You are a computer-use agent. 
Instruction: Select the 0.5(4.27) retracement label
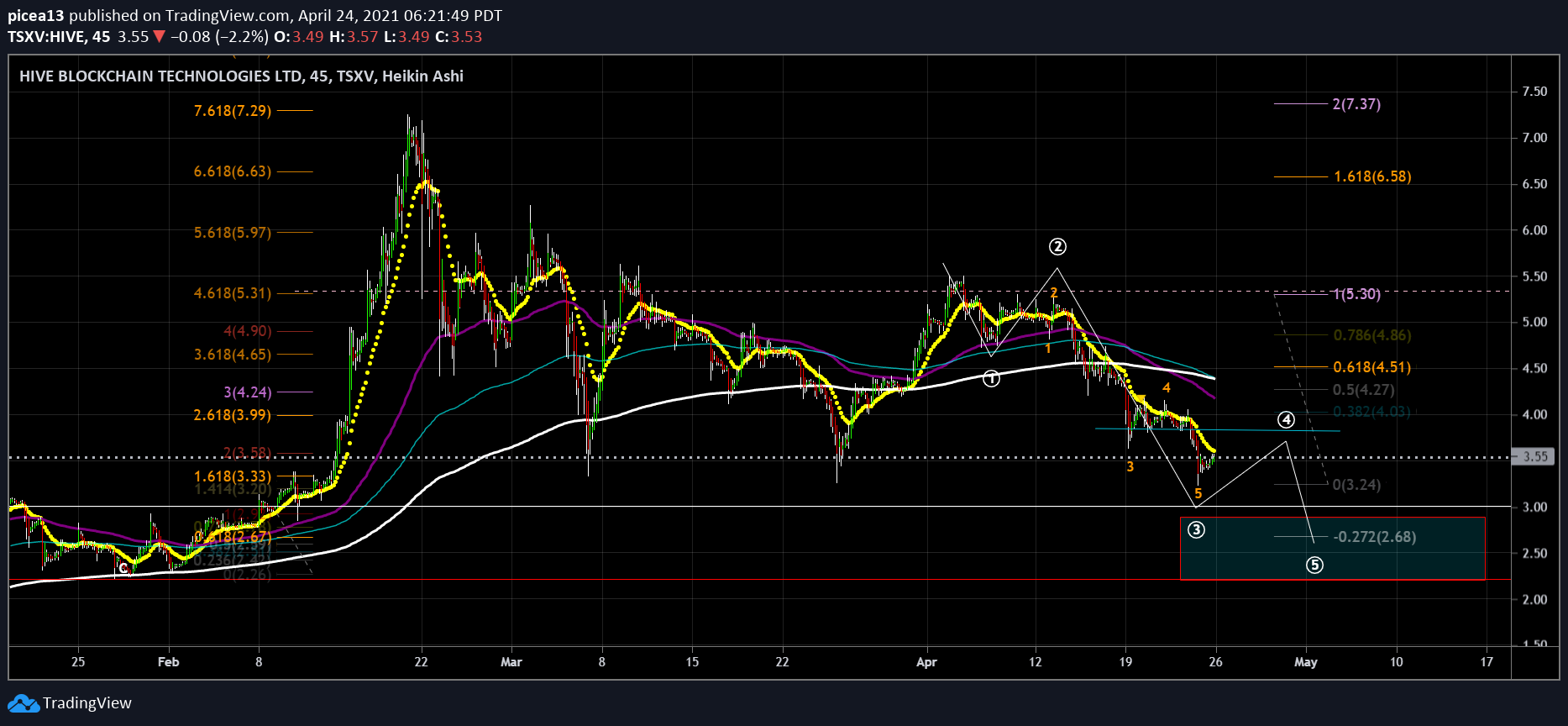coord(1364,390)
